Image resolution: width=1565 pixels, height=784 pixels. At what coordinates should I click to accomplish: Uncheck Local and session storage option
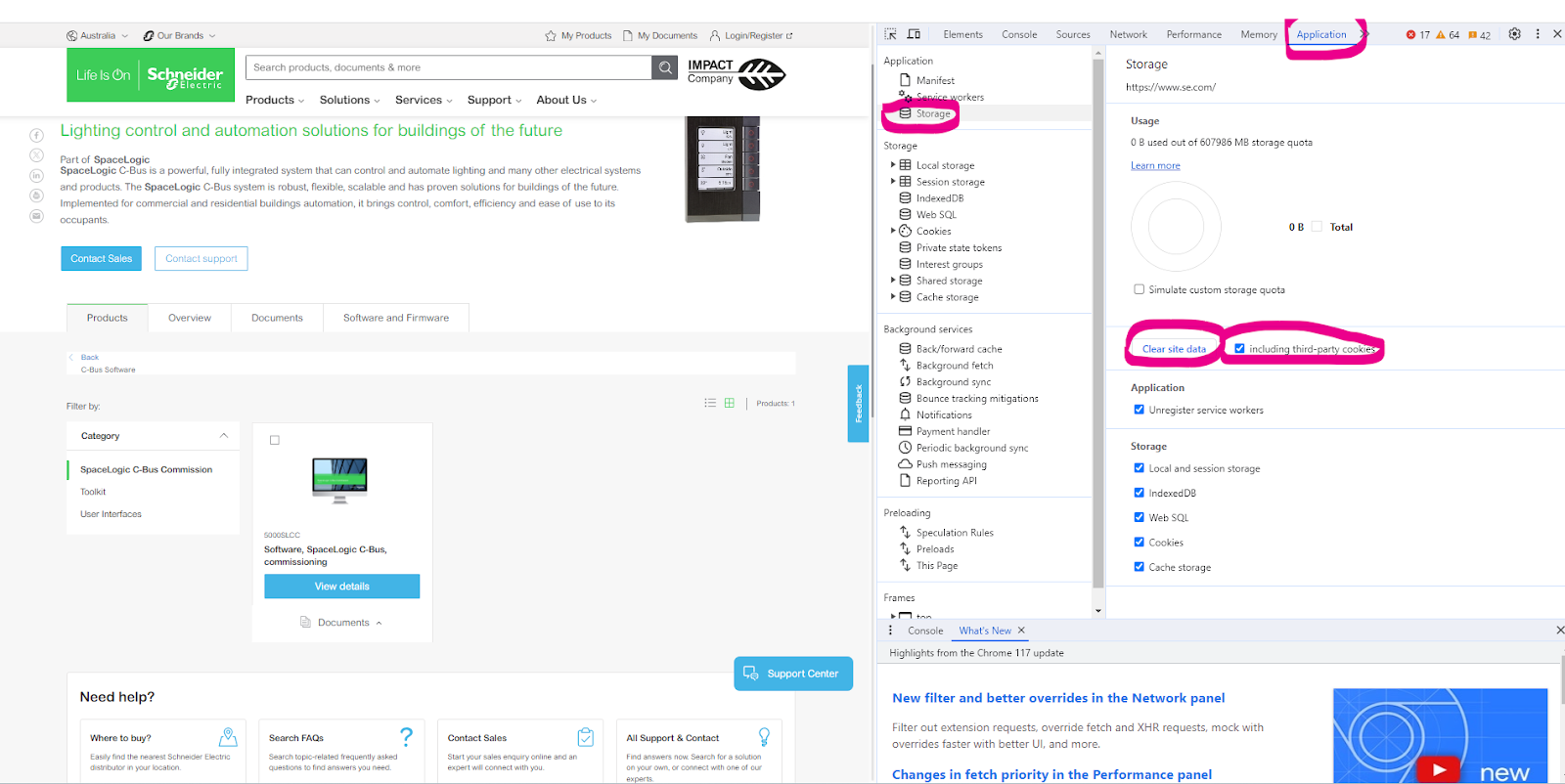(1139, 468)
